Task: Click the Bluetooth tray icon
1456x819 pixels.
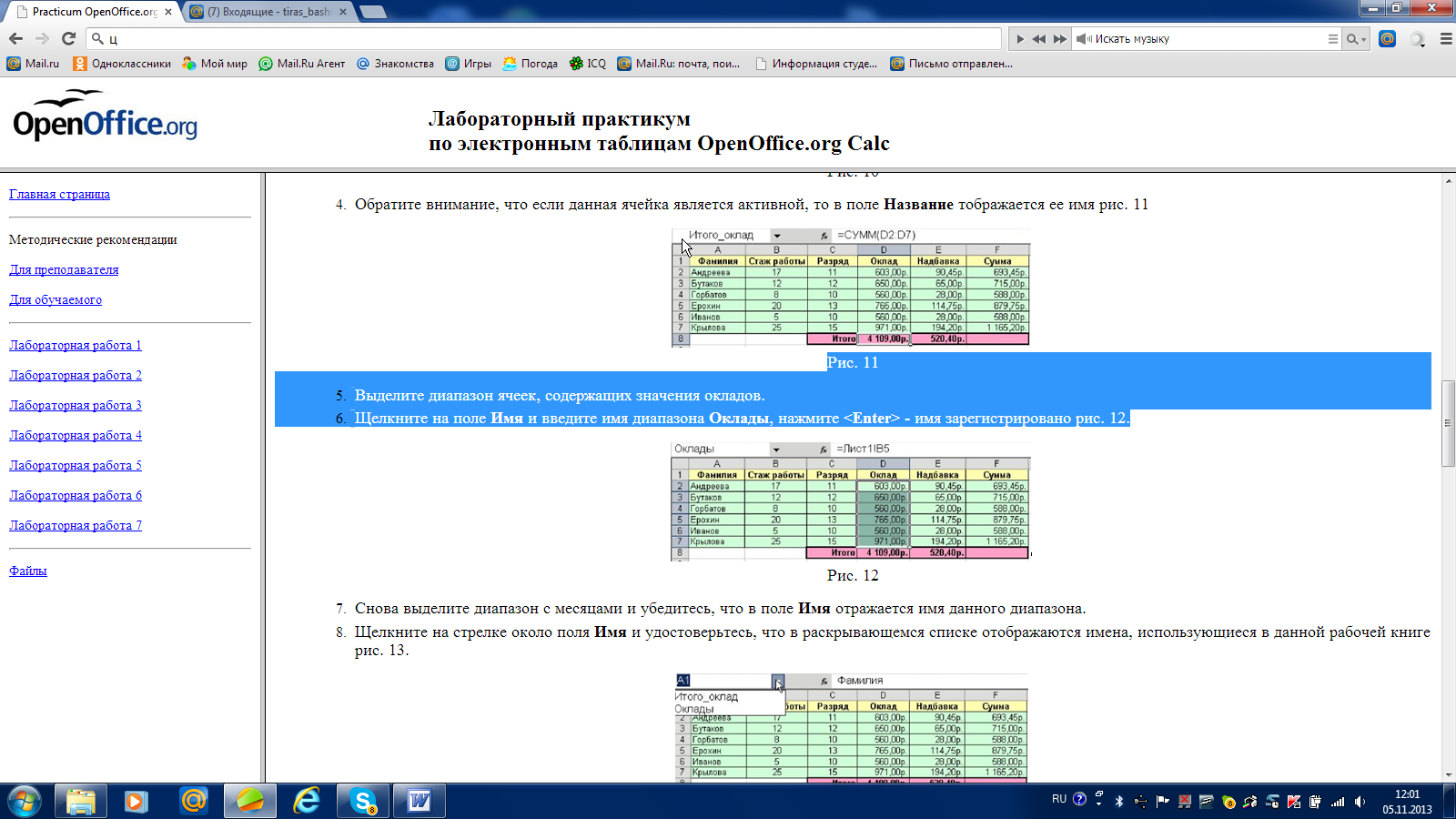Action: click(1119, 802)
